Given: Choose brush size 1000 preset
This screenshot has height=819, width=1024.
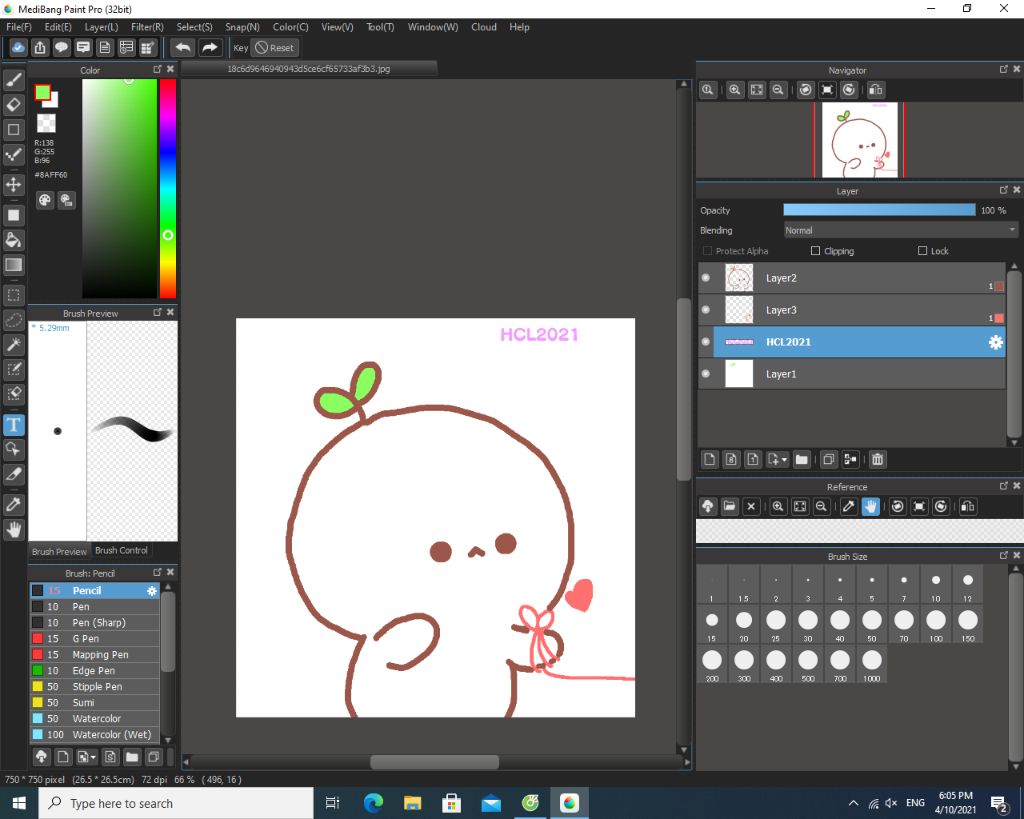Looking at the screenshot, I should click(872, 664).
